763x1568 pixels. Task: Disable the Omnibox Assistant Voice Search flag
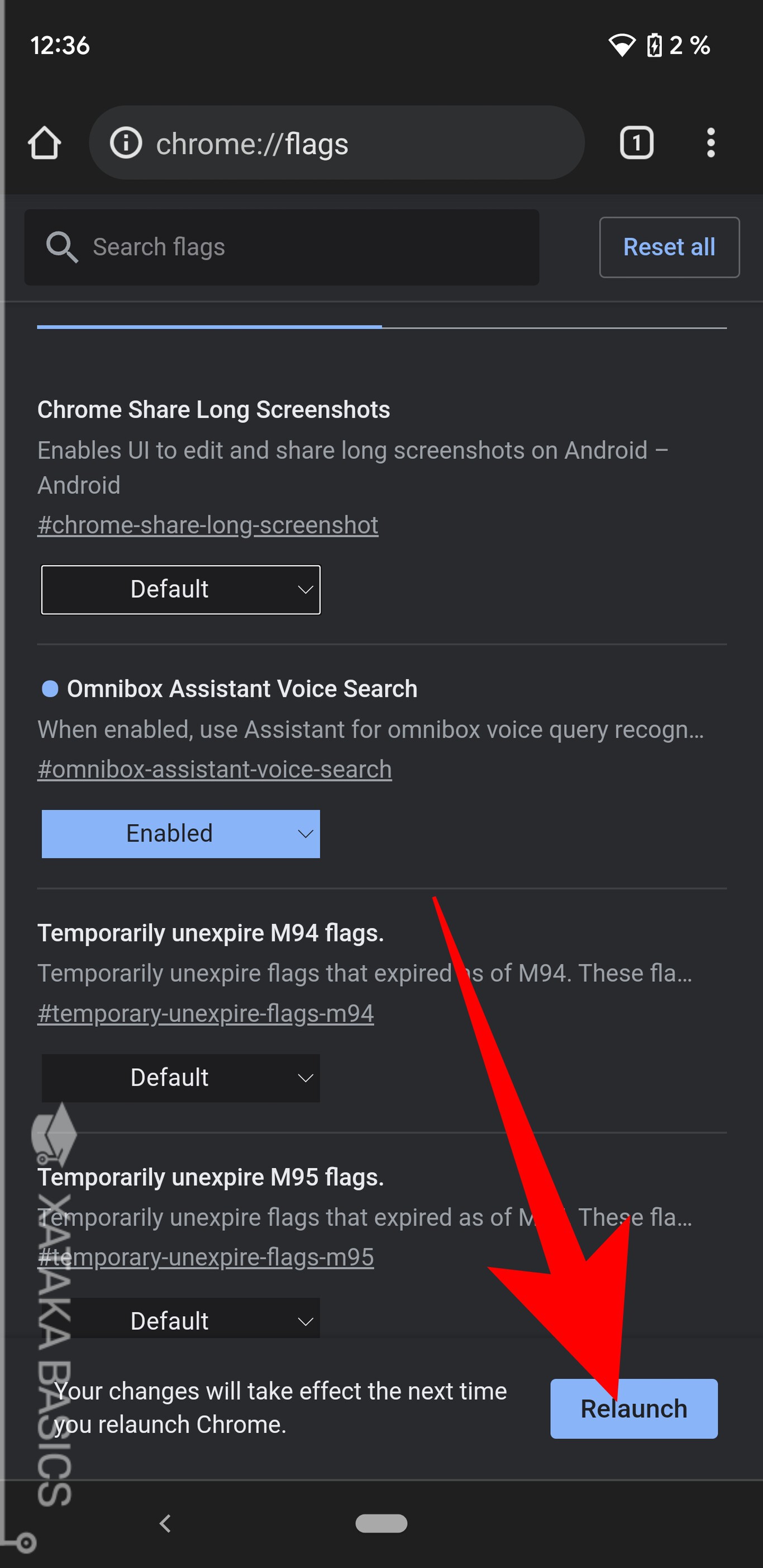180,834
